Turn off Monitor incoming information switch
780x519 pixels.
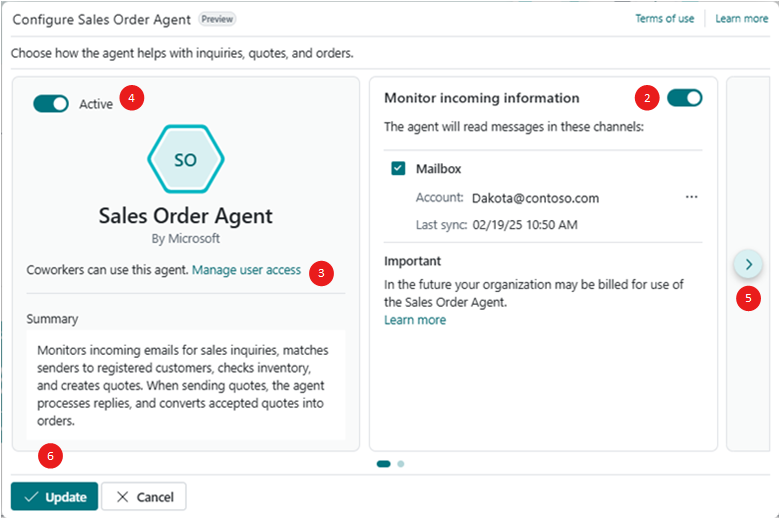tap(684, 98)
